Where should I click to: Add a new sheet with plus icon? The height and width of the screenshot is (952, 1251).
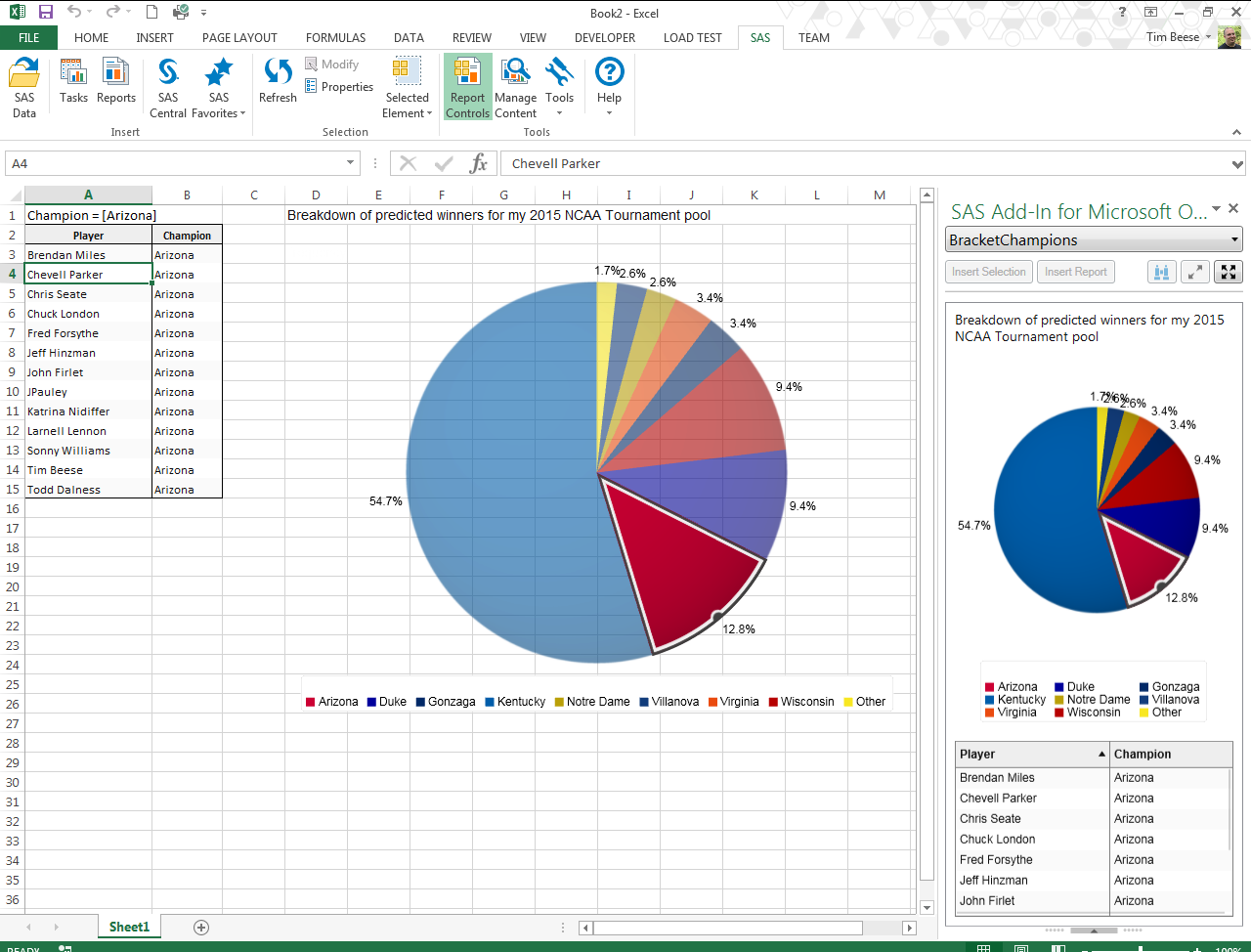click(x=201, y=927)
